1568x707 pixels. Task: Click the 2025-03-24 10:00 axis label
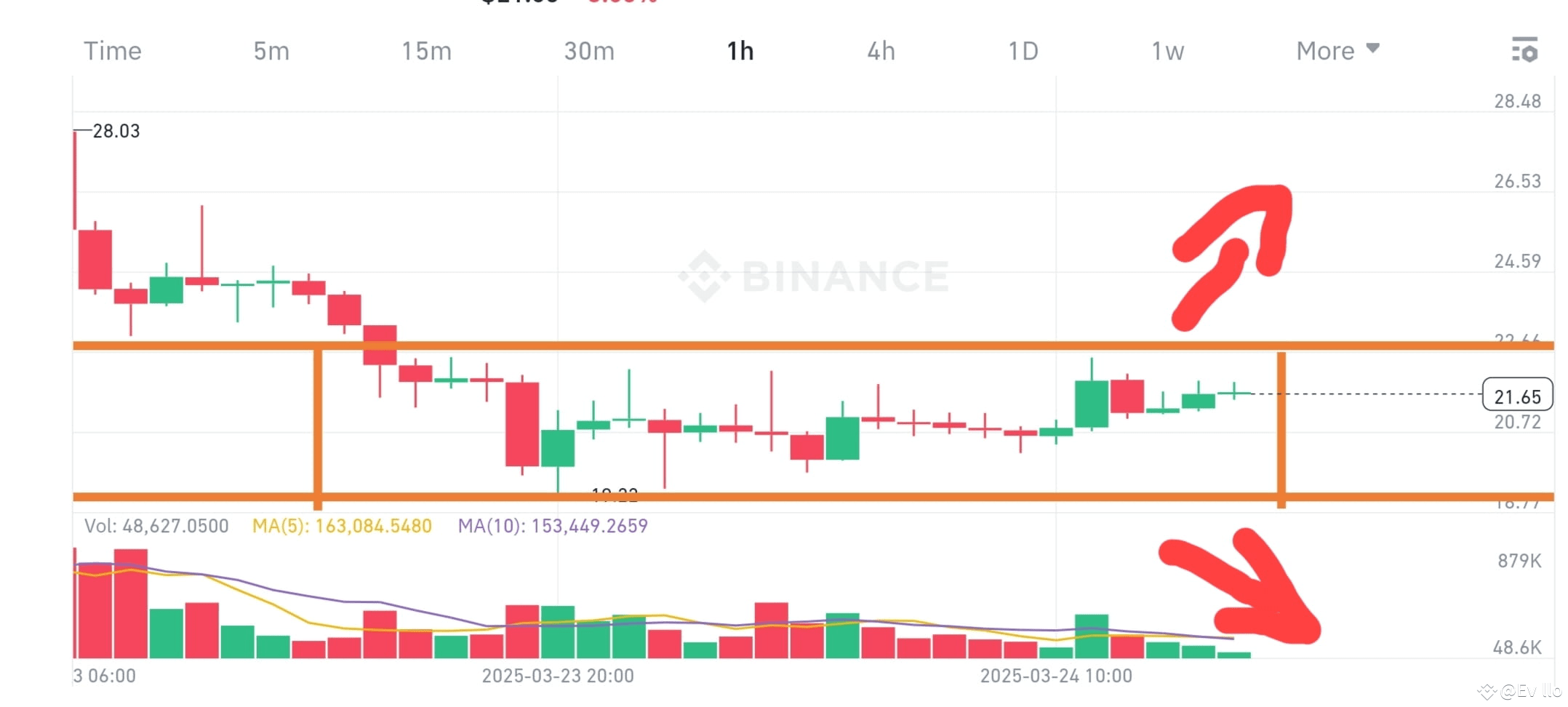[x=1066, y=675]
